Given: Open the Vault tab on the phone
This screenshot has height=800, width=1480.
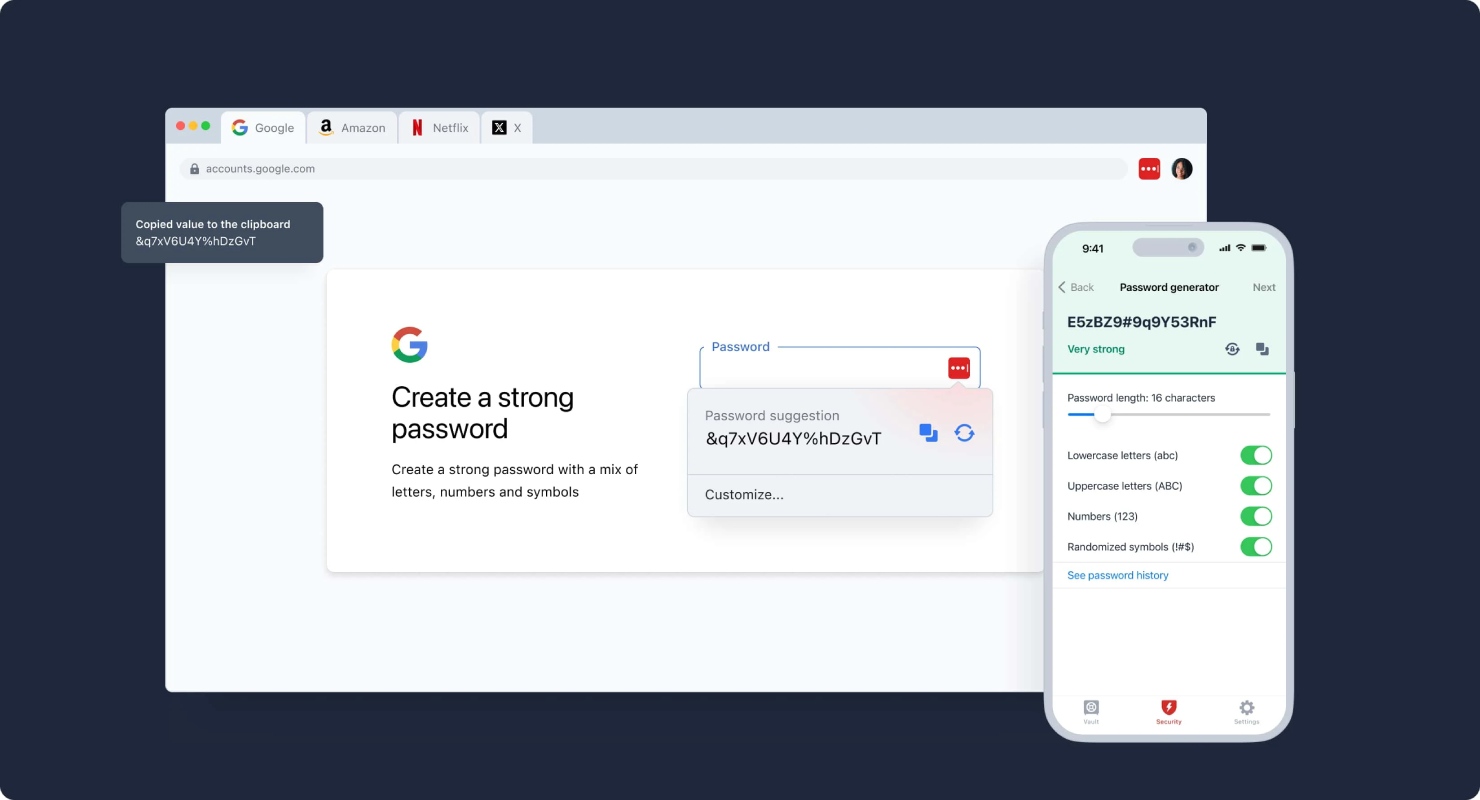Looking at the screenshot, I should pos(1091,711).
